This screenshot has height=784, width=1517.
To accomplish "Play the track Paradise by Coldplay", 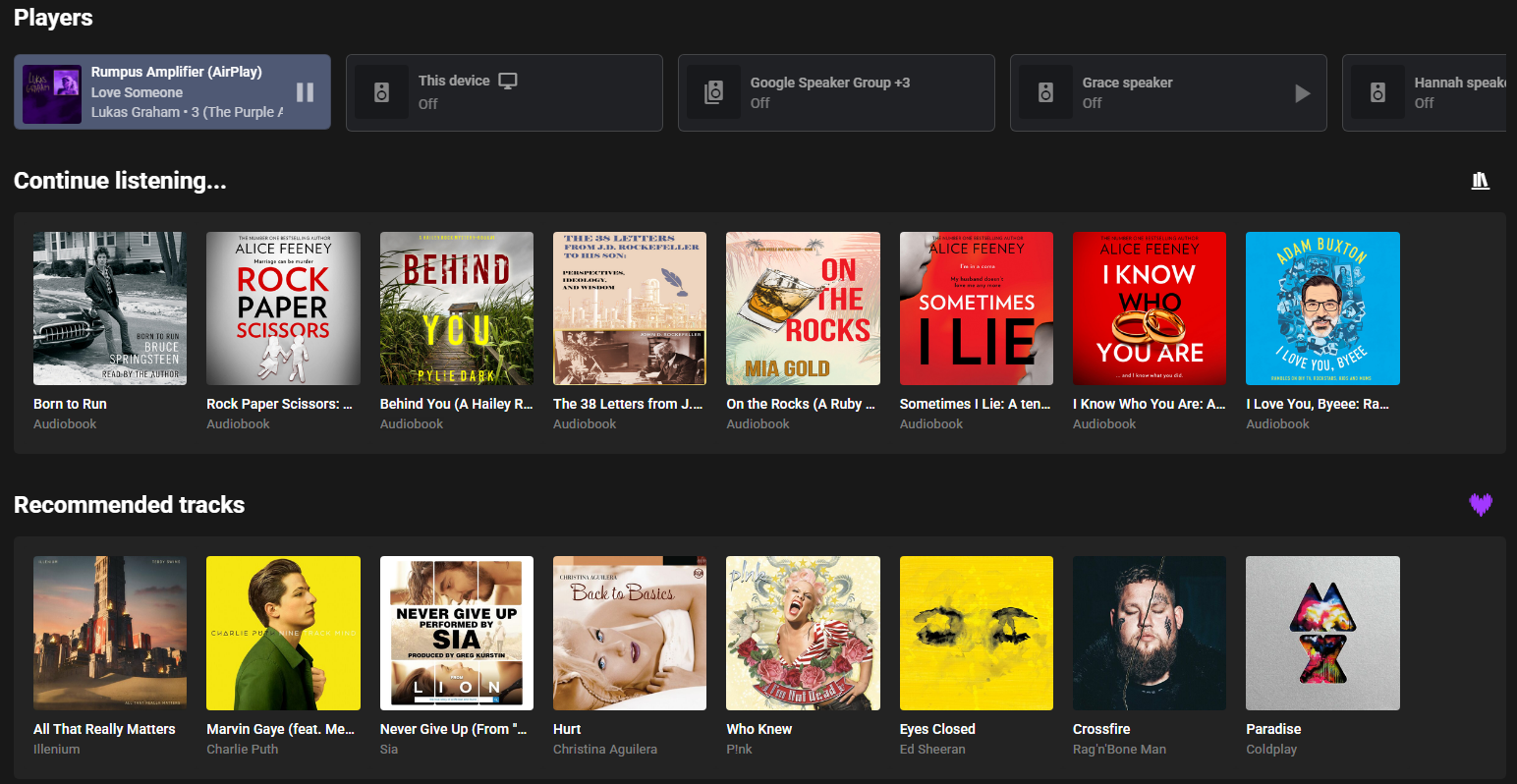I will 1322,633.
